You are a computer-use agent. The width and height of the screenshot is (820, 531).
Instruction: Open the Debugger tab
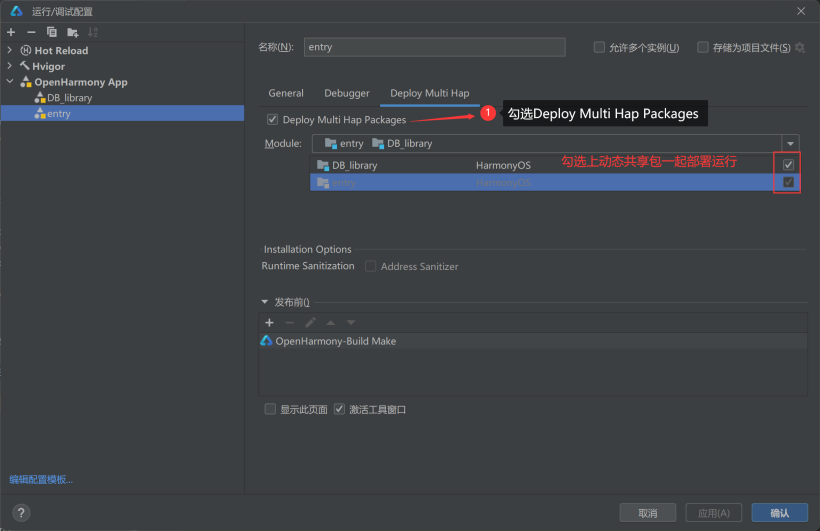pos(347,93)
